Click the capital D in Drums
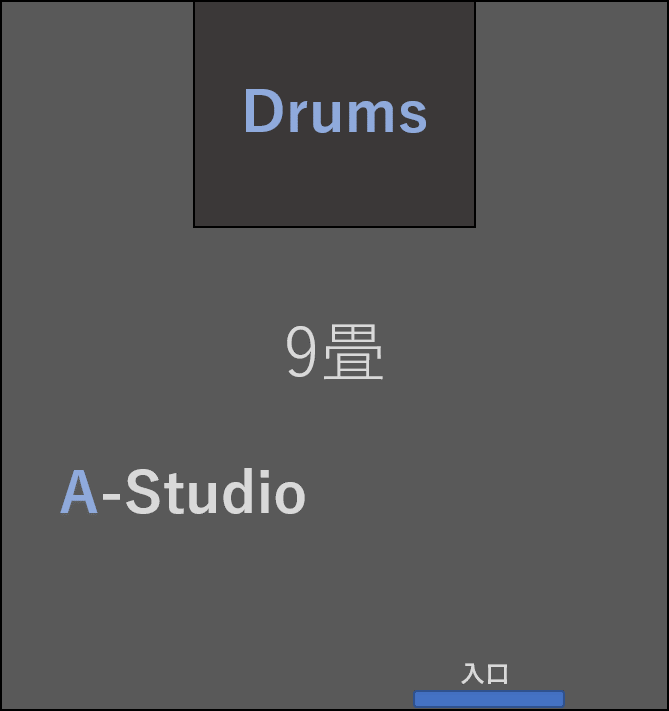The width and height of the screenshot is (669, 711). point(264,111)
